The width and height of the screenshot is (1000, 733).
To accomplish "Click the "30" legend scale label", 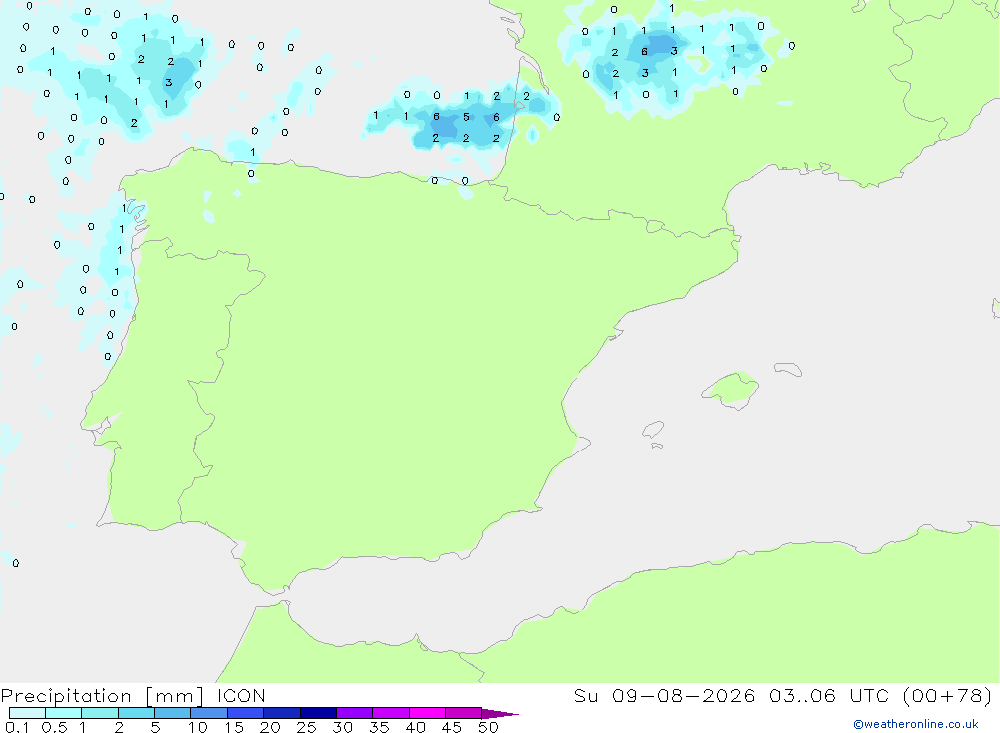I will (342, 727).
